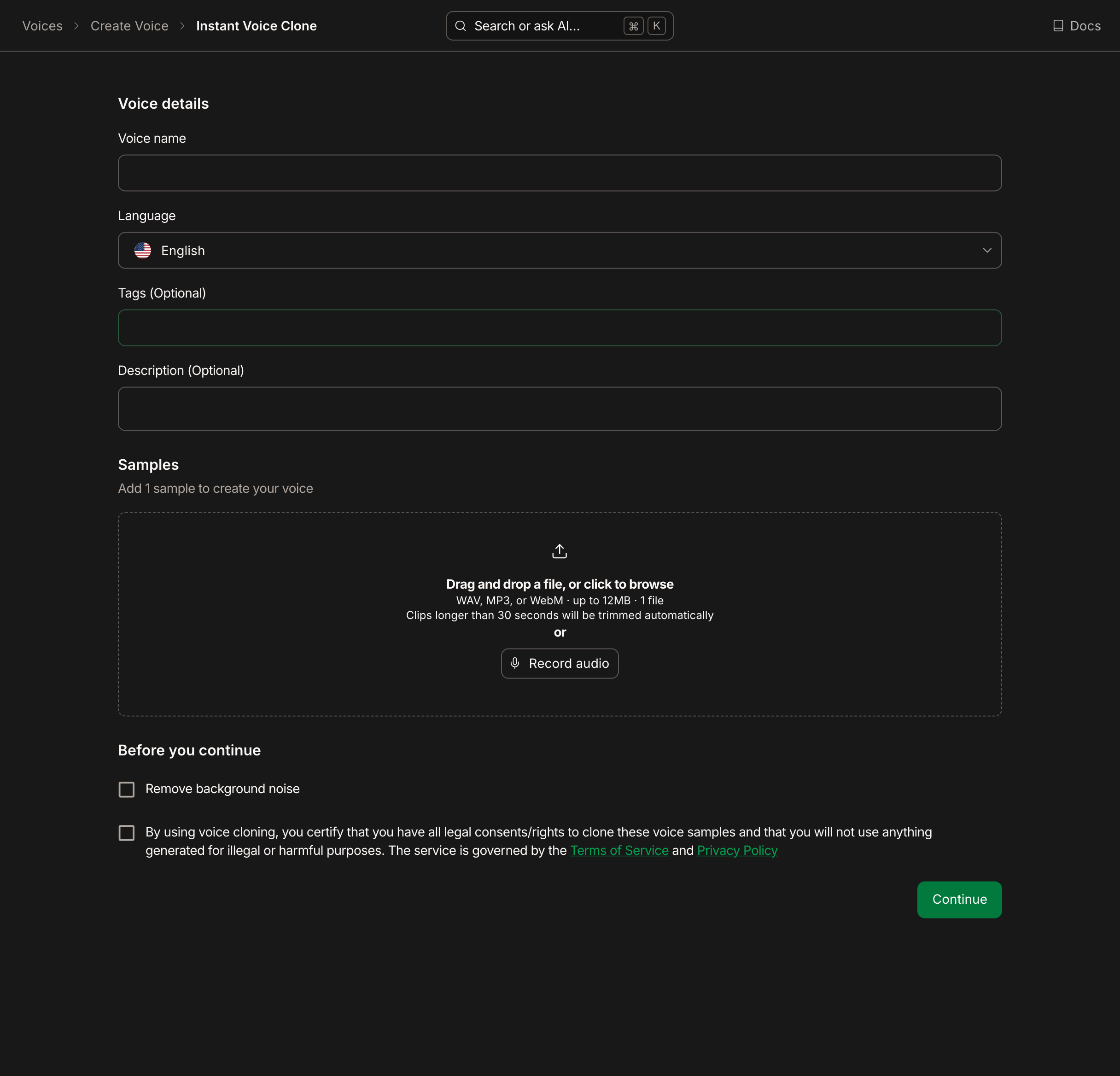Focus the Description (Optional) field
The width and height of the screenshot is (1120, 1076).
point(560,409)
